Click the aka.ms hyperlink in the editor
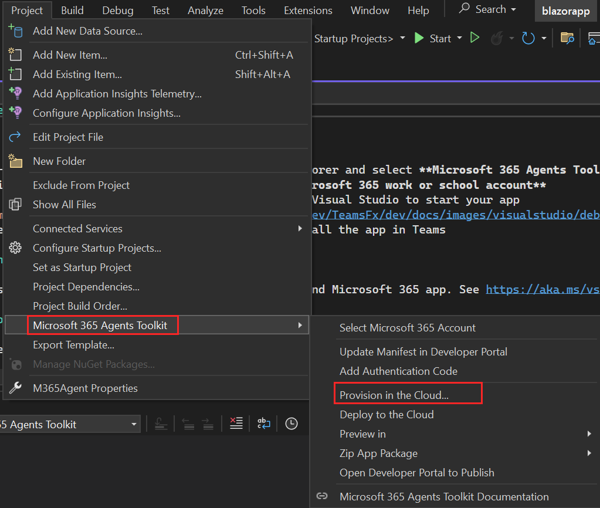The image size is (600, 508). [x=542, y=290]
